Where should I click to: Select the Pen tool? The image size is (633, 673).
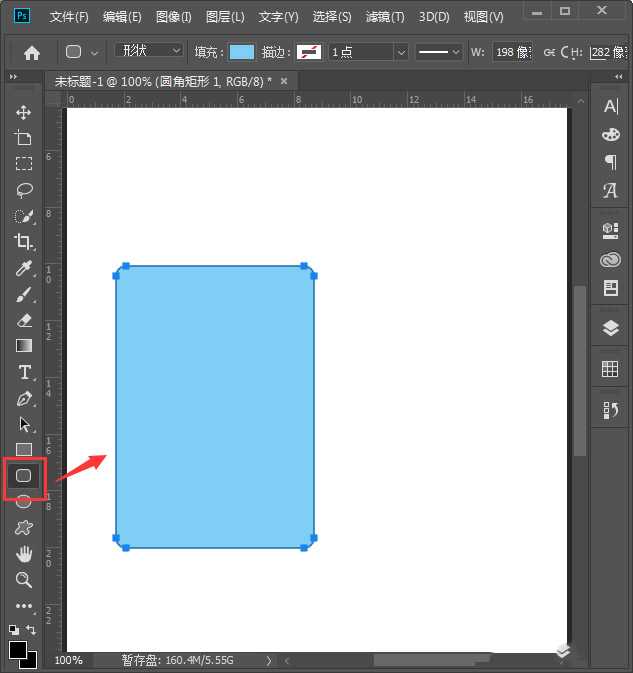[24, 398]
